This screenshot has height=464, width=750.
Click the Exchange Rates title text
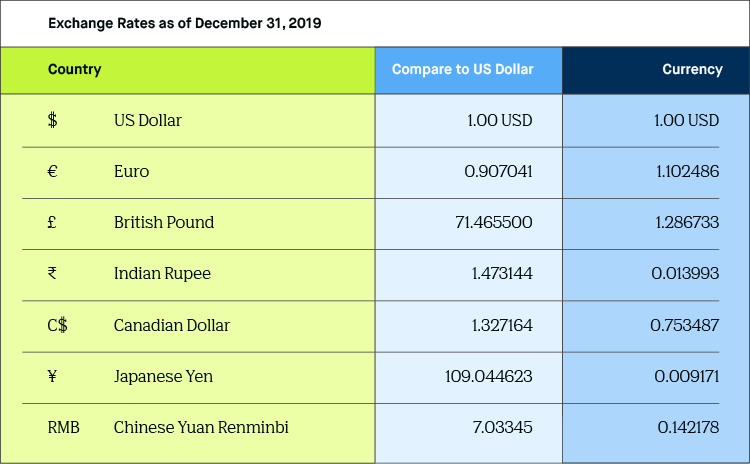point(184,22)
